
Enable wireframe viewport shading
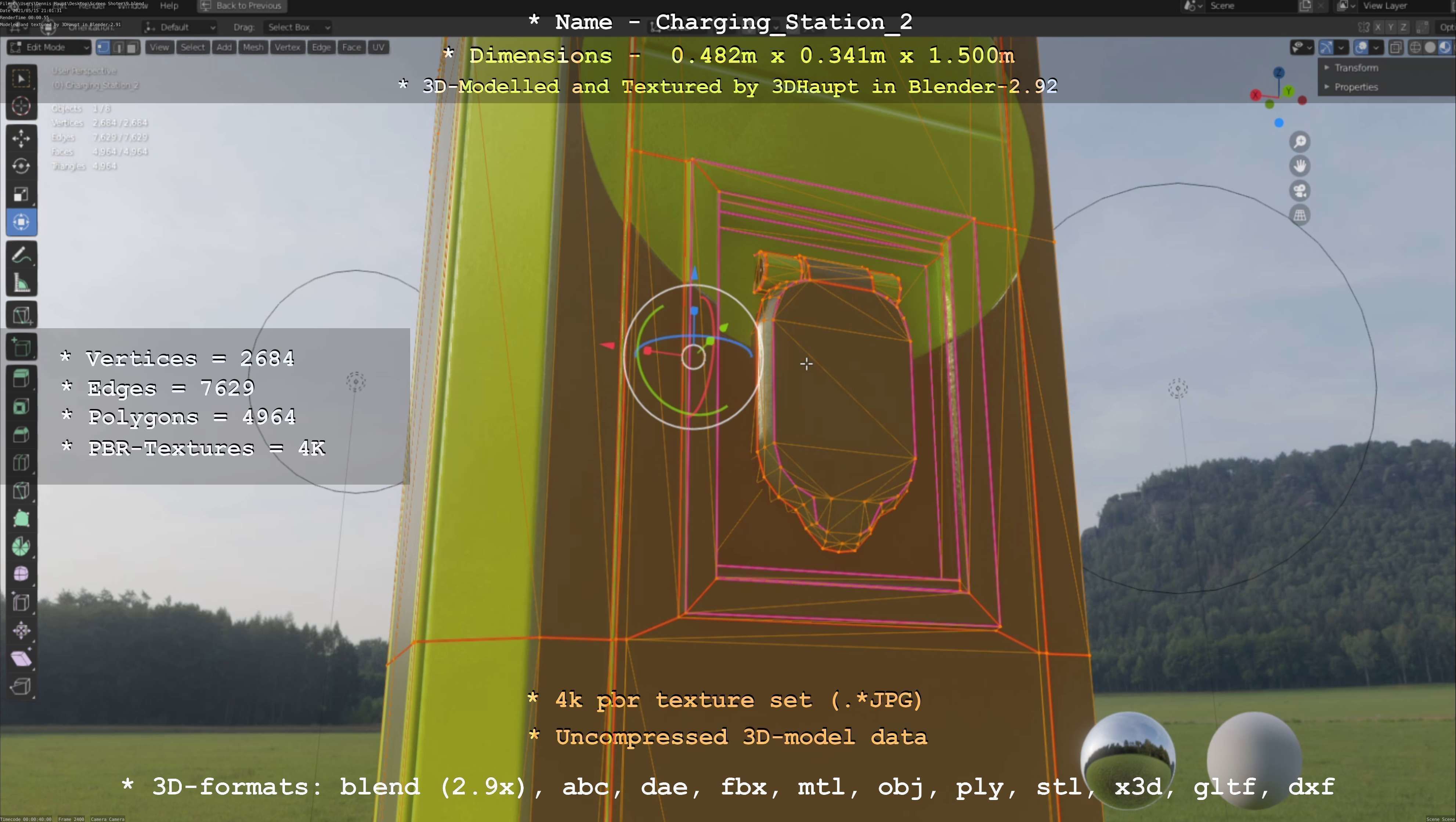click(x=1415, y=47)
